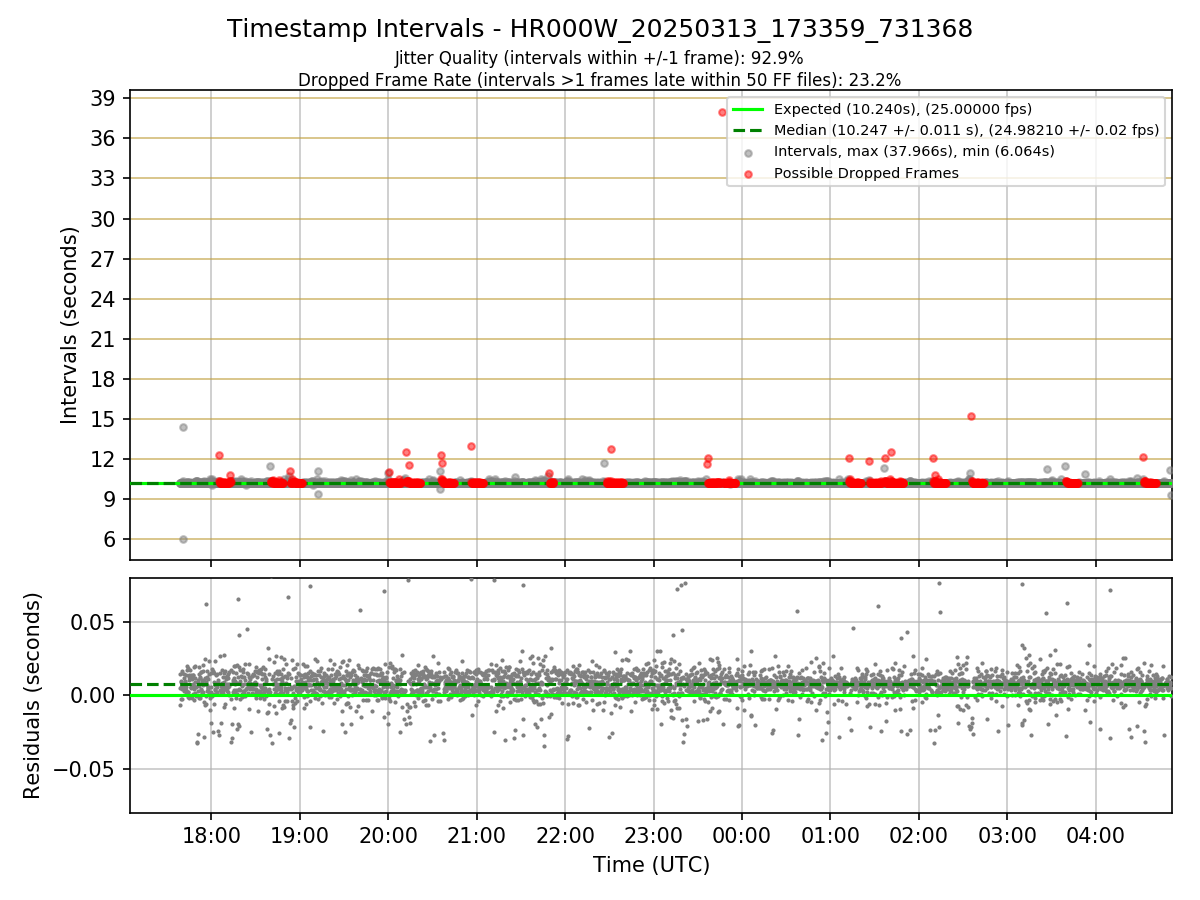Click the x-axis tick label "02:00"
This screenshot has height=900, width=1200.
tap(919, 834)
